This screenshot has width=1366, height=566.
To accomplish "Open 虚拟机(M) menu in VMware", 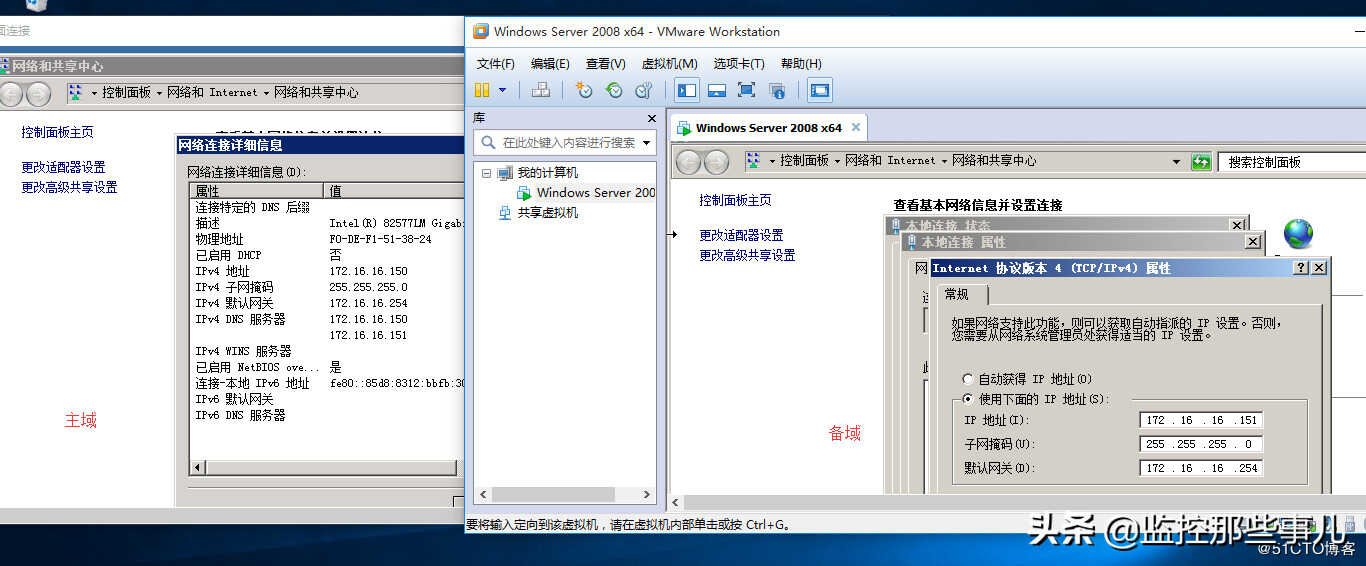I will coord(669,63).
